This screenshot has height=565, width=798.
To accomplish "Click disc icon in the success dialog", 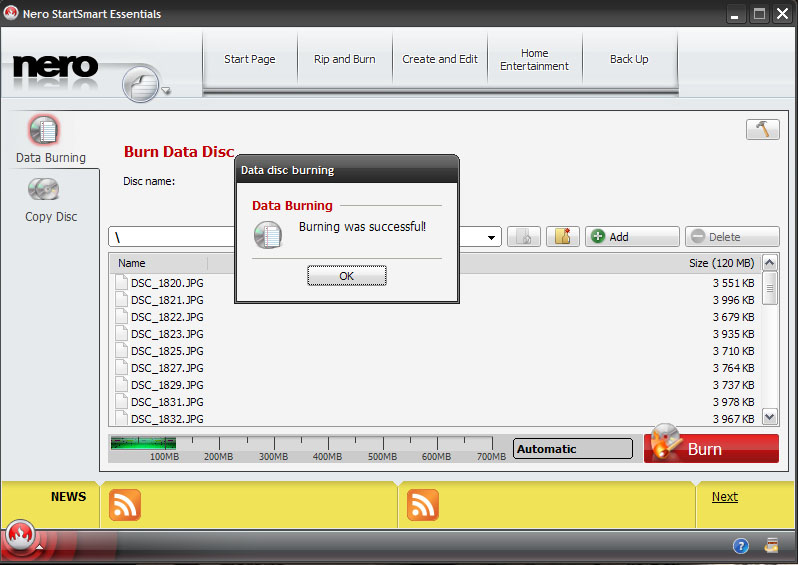I will tap(268, 235).
